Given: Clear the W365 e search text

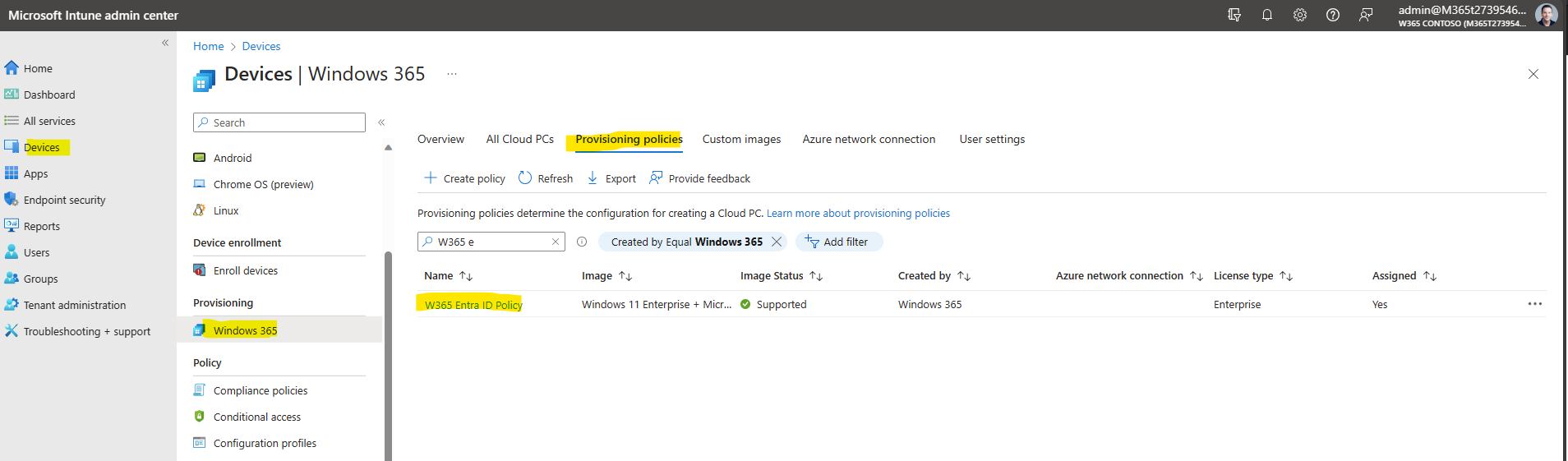Looking at the screenshot, I should point(556,242).
